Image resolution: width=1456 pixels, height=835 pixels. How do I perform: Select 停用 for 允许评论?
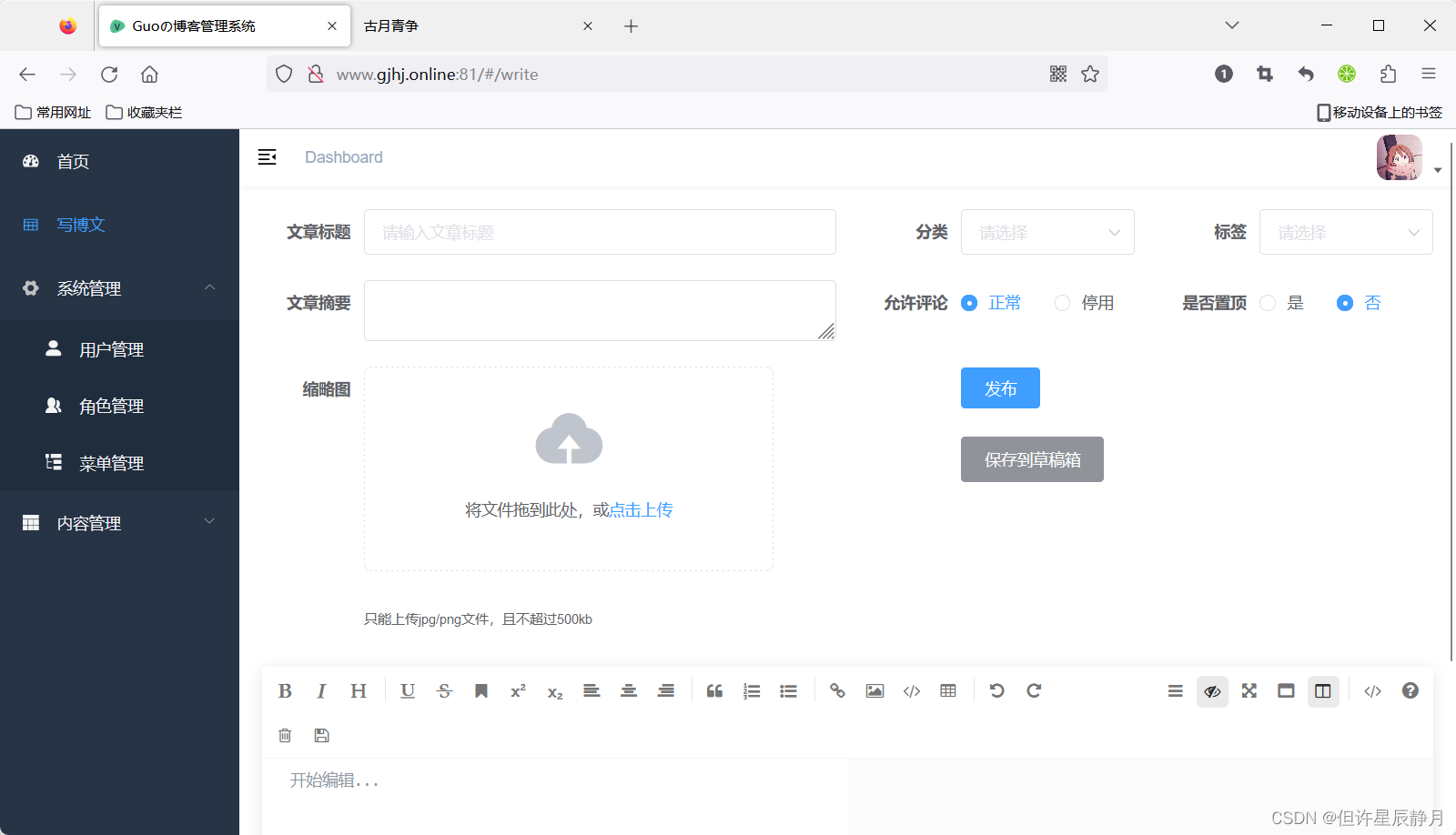[1084, 303]
